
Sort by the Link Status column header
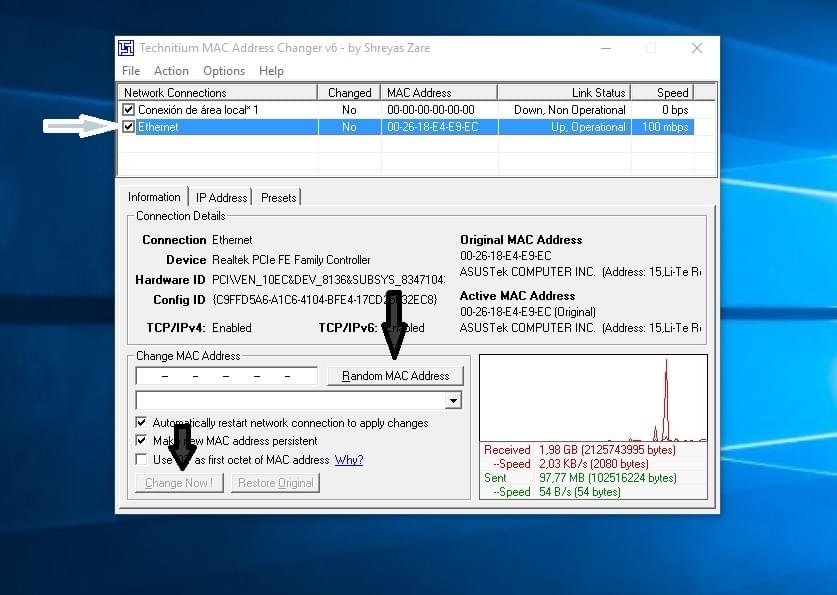(x=564, y=93)
